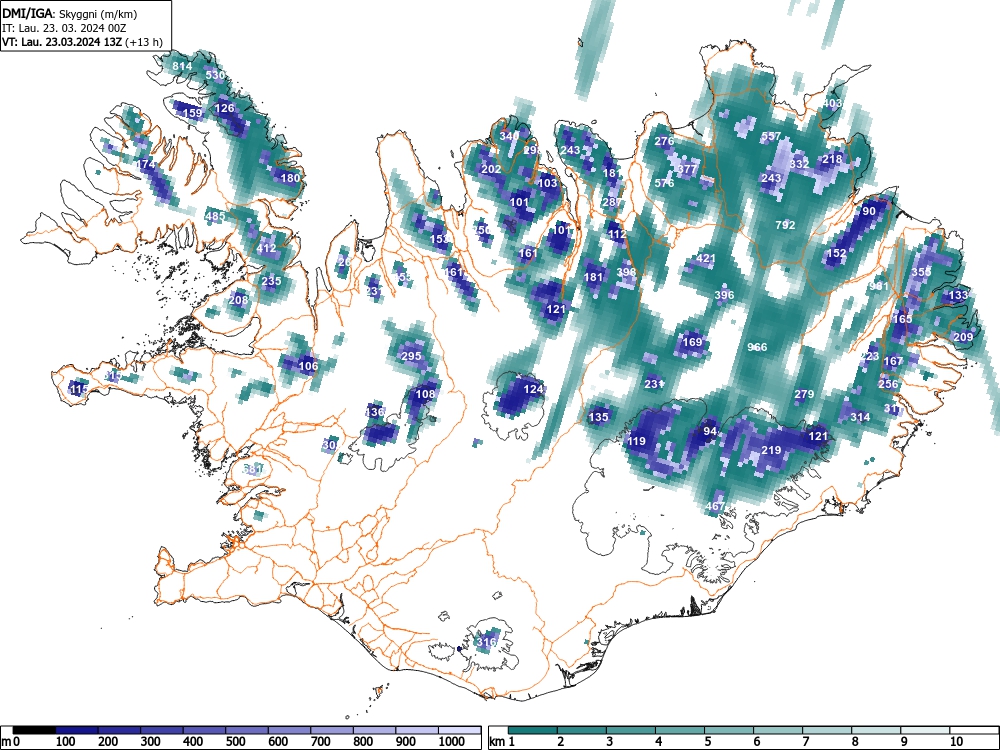Select the darkest teal 1 km legend swatch
The height and width of the screenshot is (750, 1000).
[x=533, y=730]
